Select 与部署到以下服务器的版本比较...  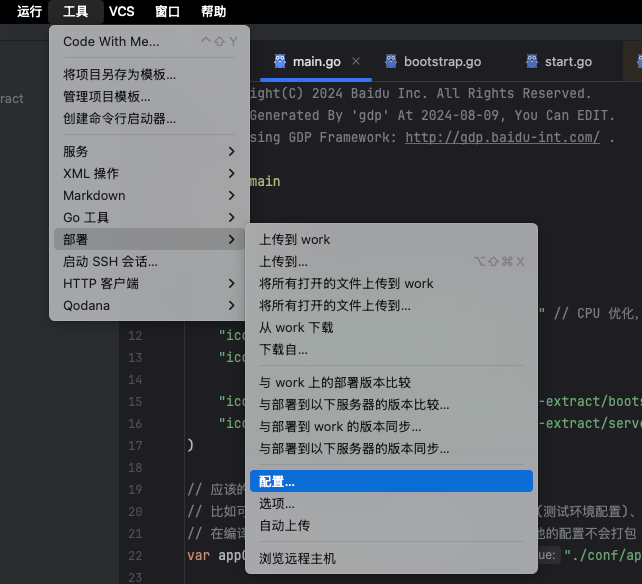pos(391,405)
